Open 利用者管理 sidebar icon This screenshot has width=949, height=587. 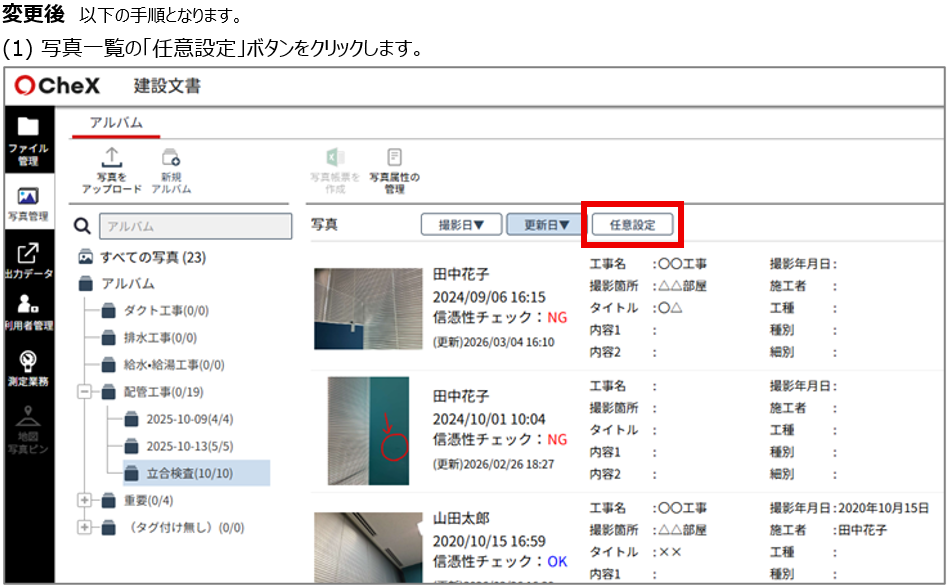coord(28,314)
